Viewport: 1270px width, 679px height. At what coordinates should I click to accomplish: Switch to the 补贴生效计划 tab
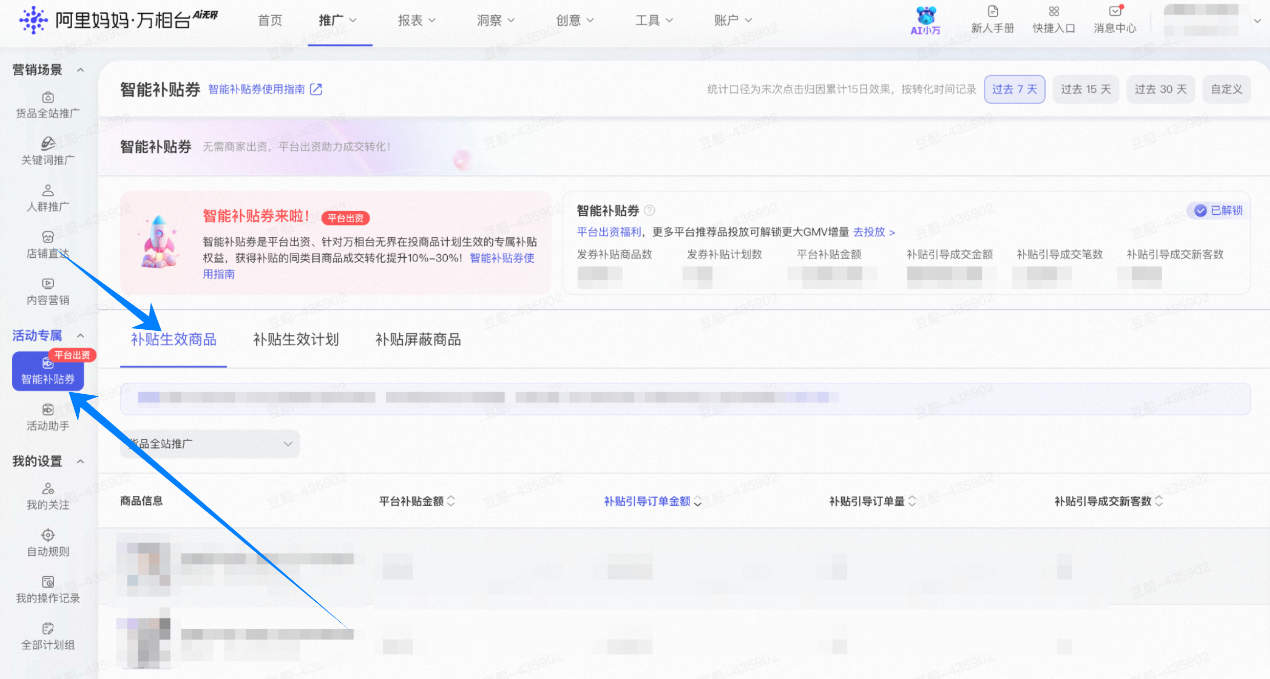click(296, 339)
